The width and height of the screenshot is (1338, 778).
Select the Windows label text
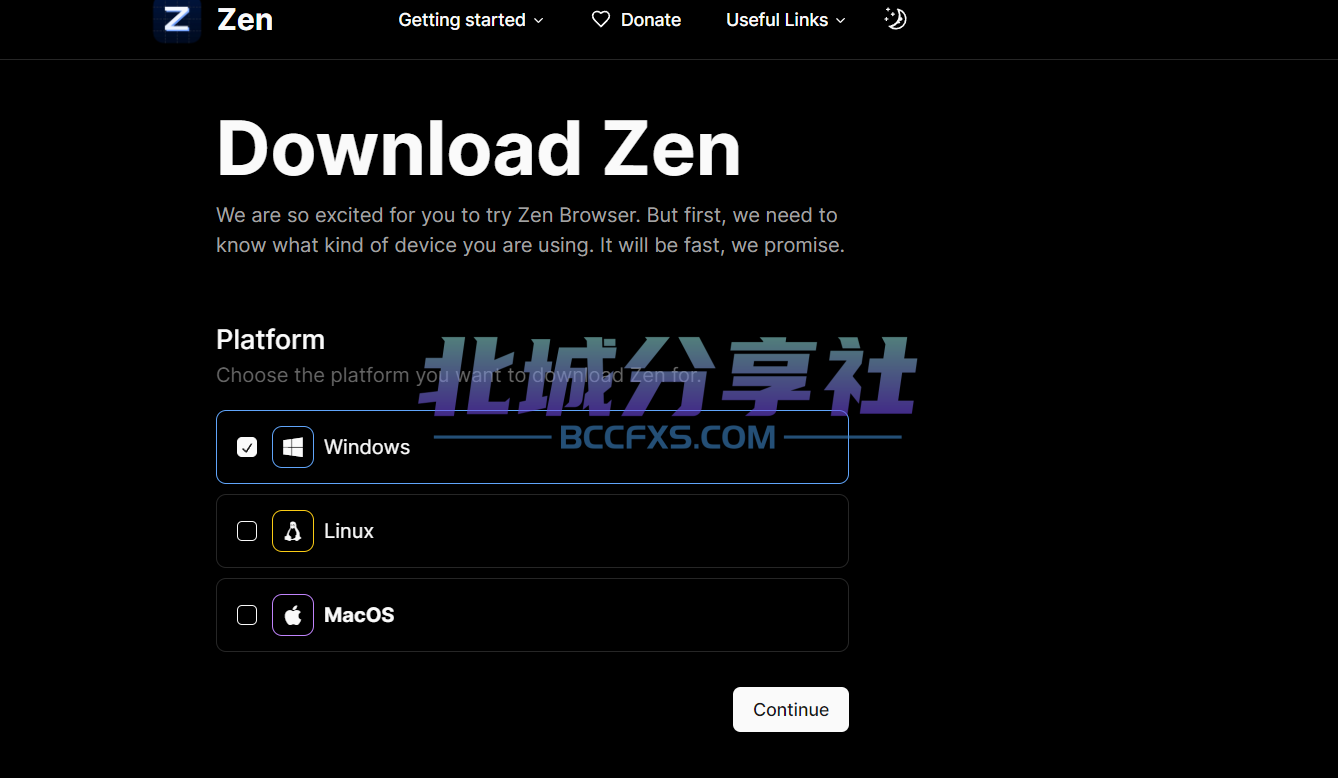coord(367,447)
